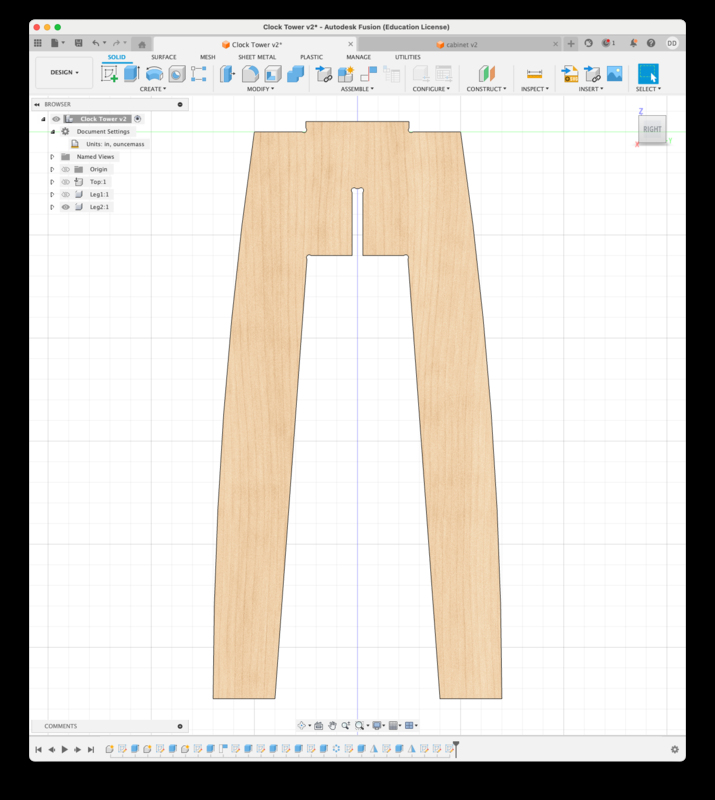Image resolution: width=715 pixels, height=800 pixels.
Task: Select the Revolve tool
Action: pos(154,74)
